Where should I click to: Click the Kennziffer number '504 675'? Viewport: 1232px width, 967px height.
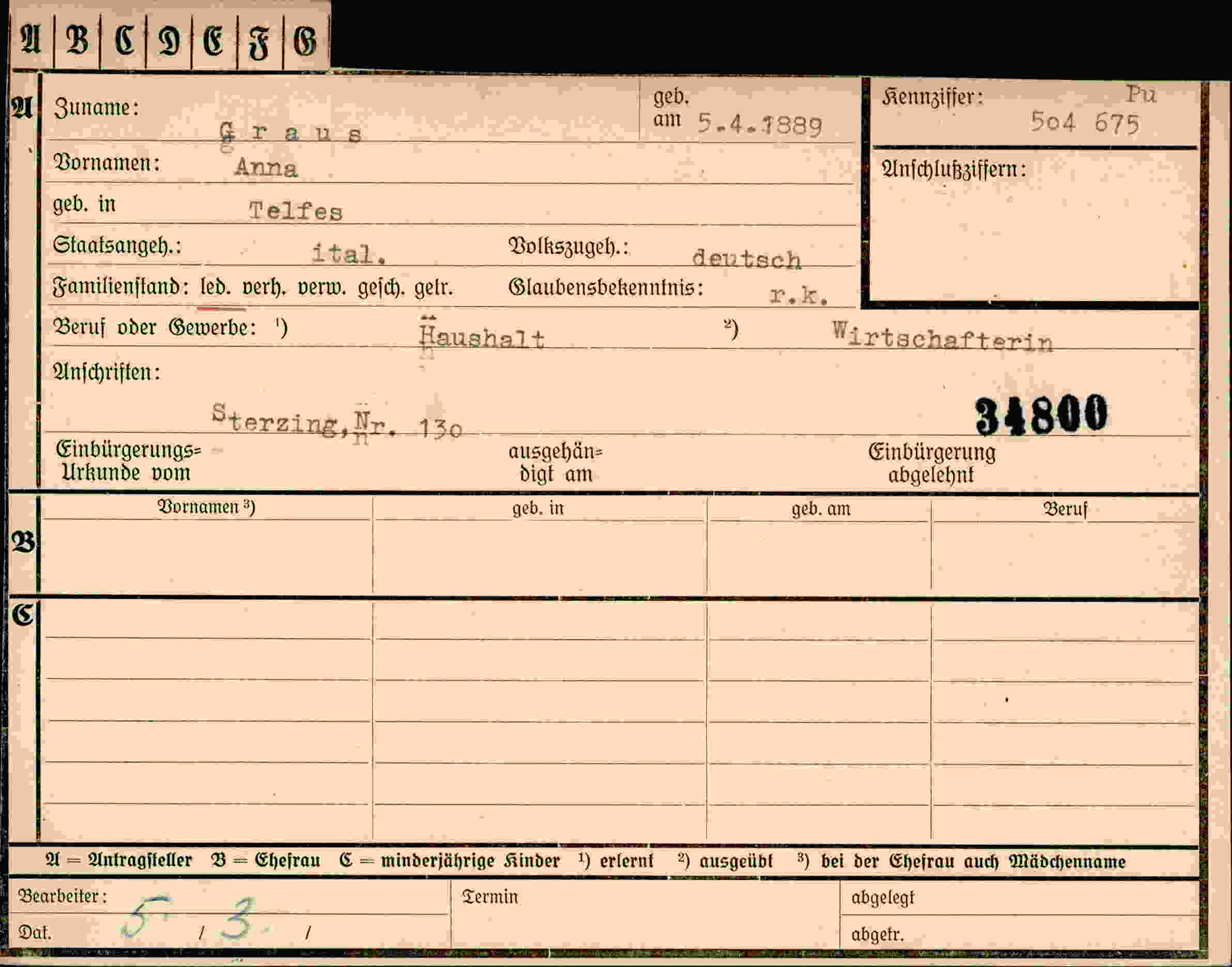[x=1085, y=123]
